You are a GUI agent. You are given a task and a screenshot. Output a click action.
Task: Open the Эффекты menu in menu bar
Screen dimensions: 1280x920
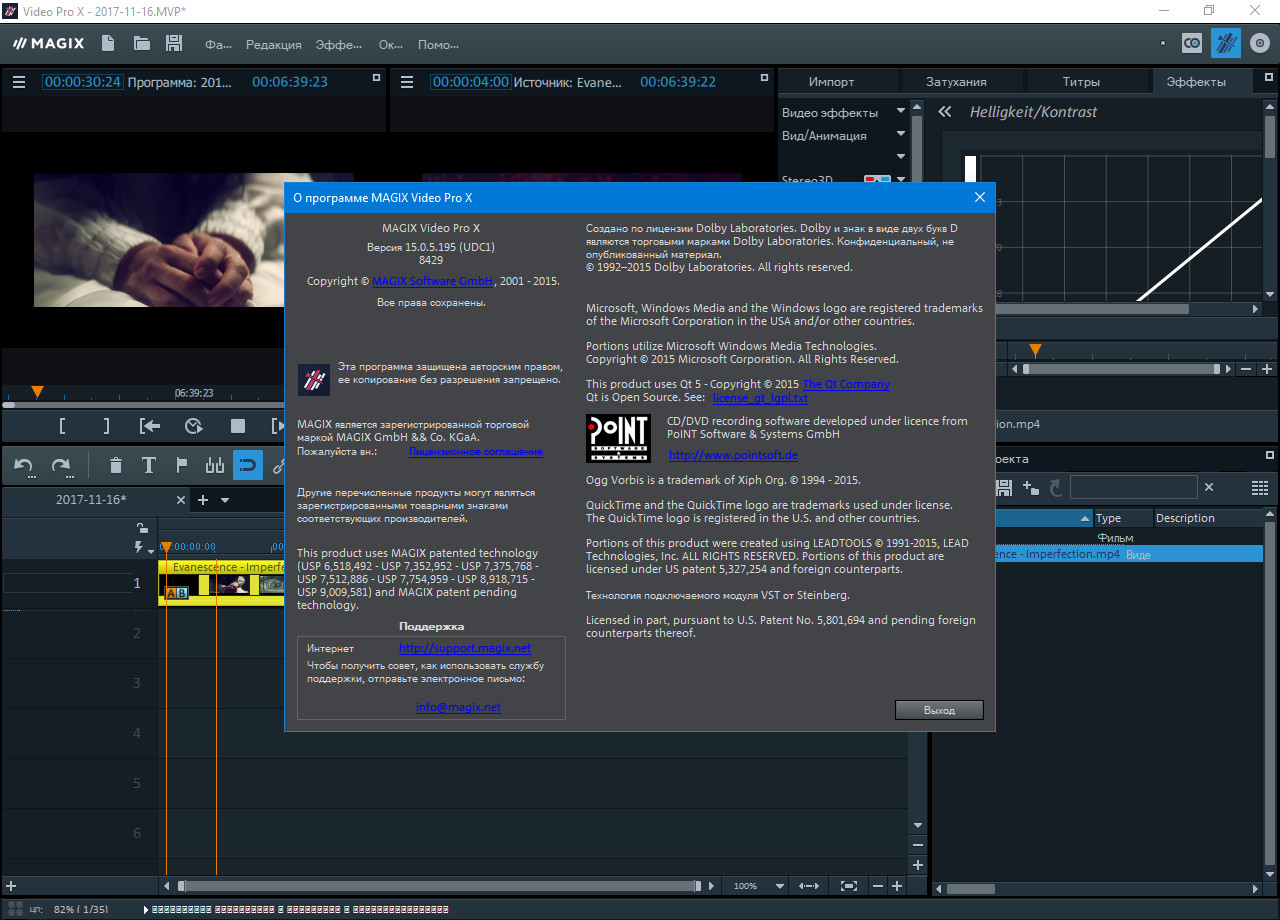pos(338,44)
